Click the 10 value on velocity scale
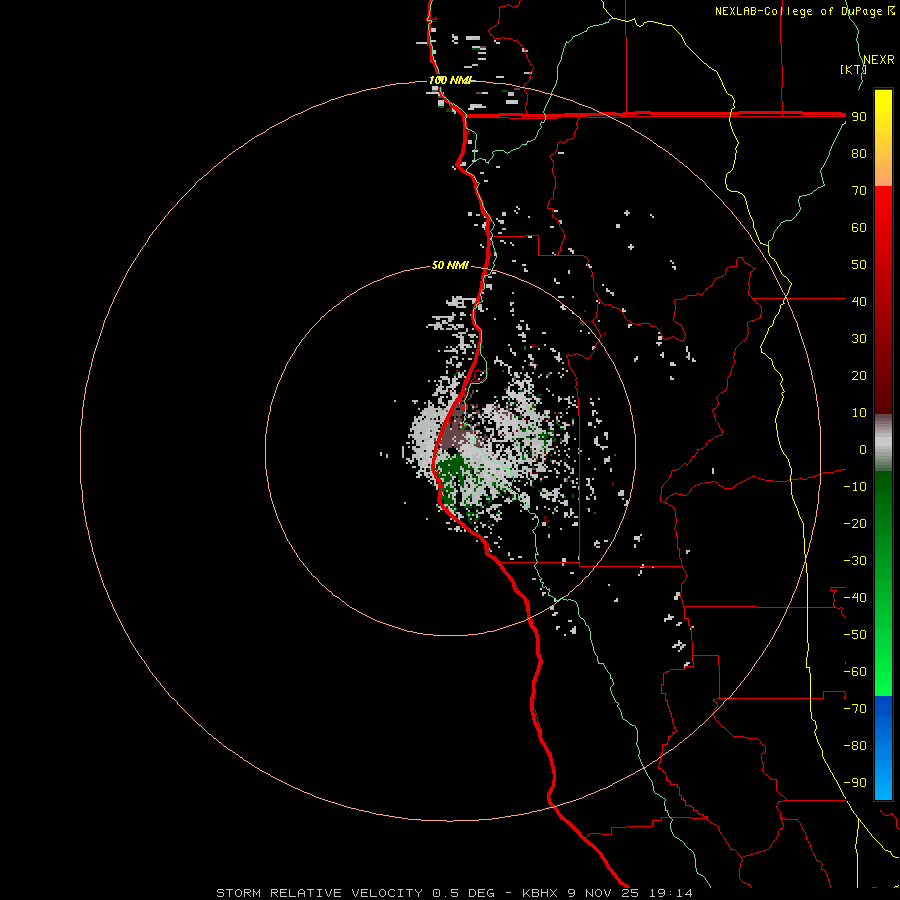Viewport: 900px width, 900px height. coord(859,413)
